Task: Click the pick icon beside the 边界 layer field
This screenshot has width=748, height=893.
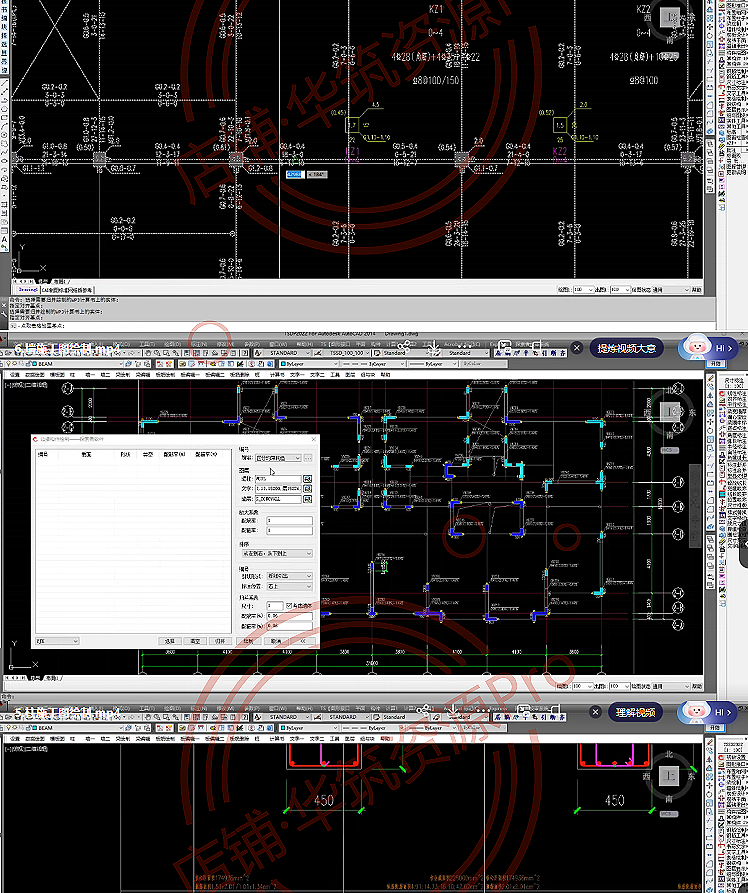Action: click(308, 498)
